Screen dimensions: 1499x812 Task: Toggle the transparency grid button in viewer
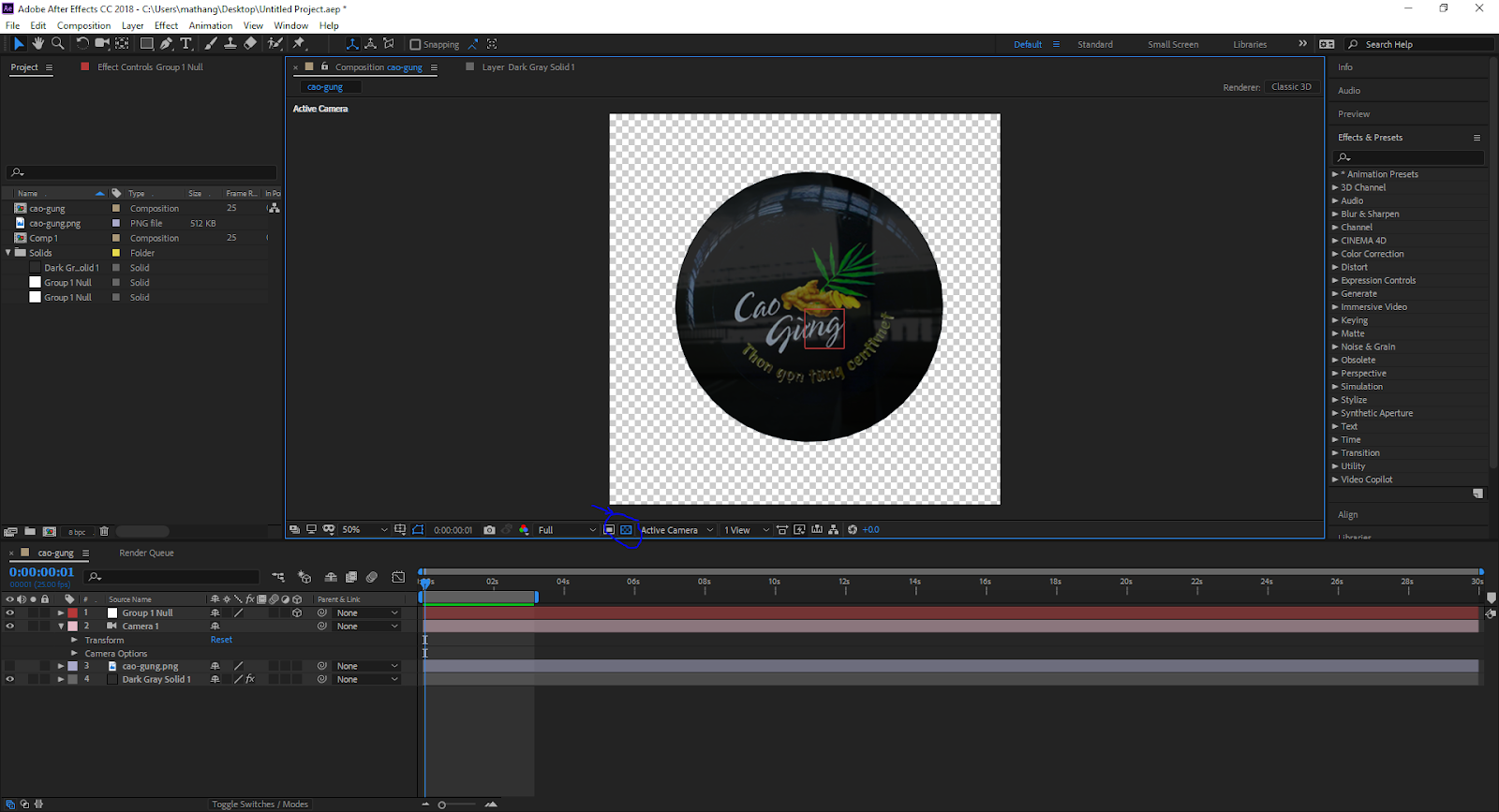point(627,529)
